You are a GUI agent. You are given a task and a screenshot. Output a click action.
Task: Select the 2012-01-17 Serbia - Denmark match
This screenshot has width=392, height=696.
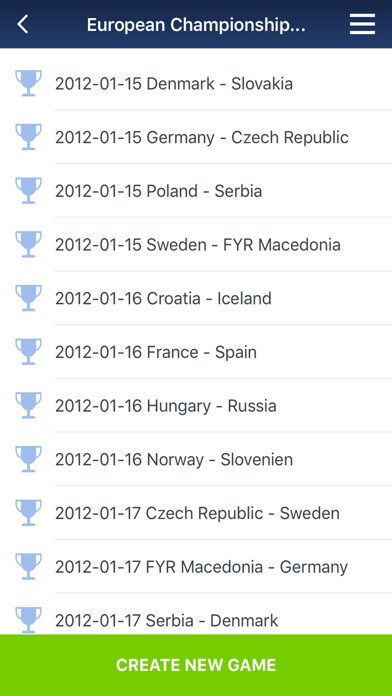(196, 615)
